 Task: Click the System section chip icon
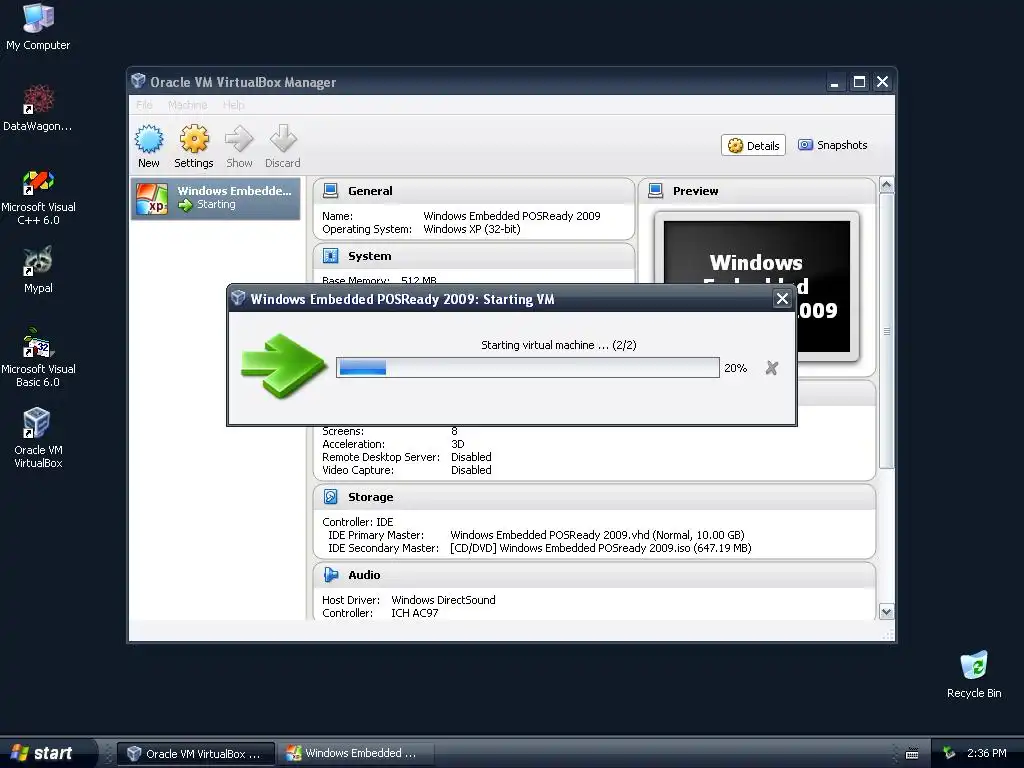pyautogui.click(x=330, y=256)
